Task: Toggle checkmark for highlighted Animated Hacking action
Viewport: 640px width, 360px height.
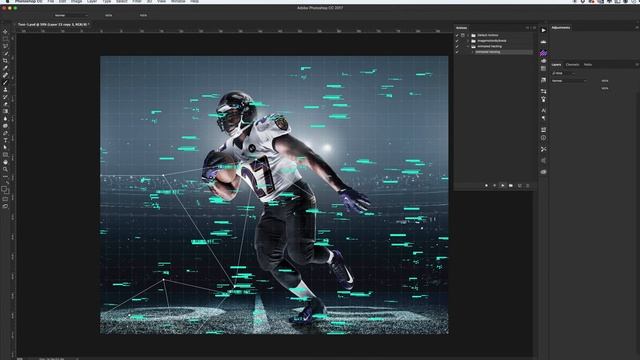Action: coord(457,52)
